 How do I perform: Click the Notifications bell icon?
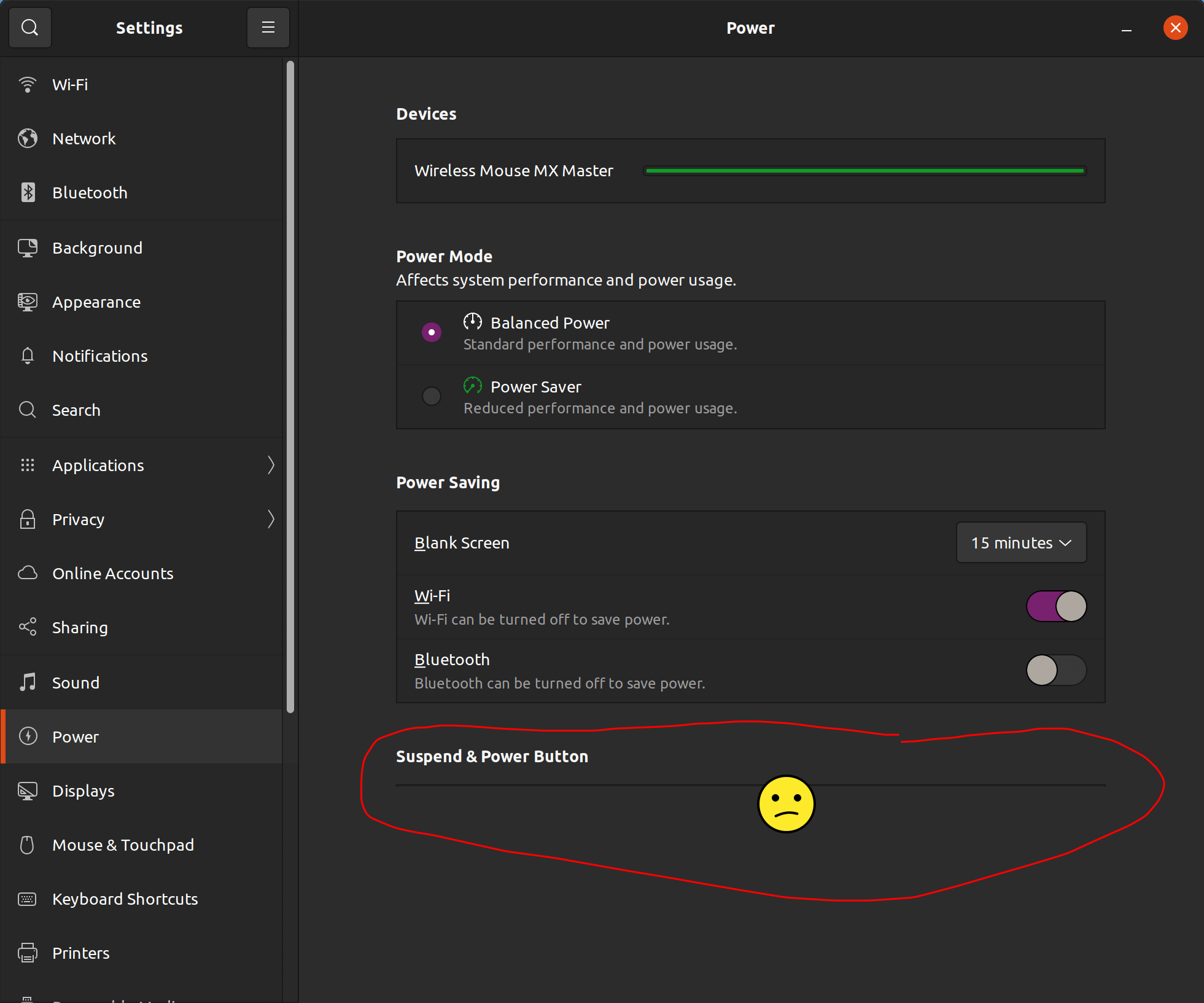(28, 356)
